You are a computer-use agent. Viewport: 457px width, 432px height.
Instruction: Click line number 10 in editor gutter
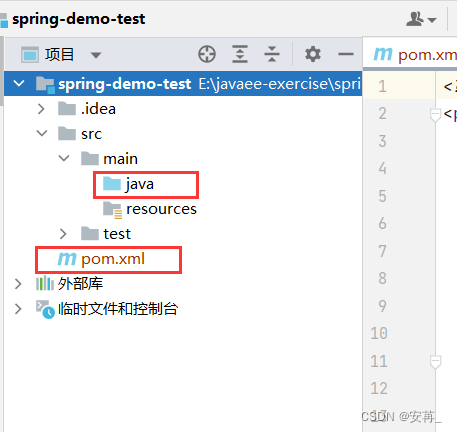pos(379,333)
